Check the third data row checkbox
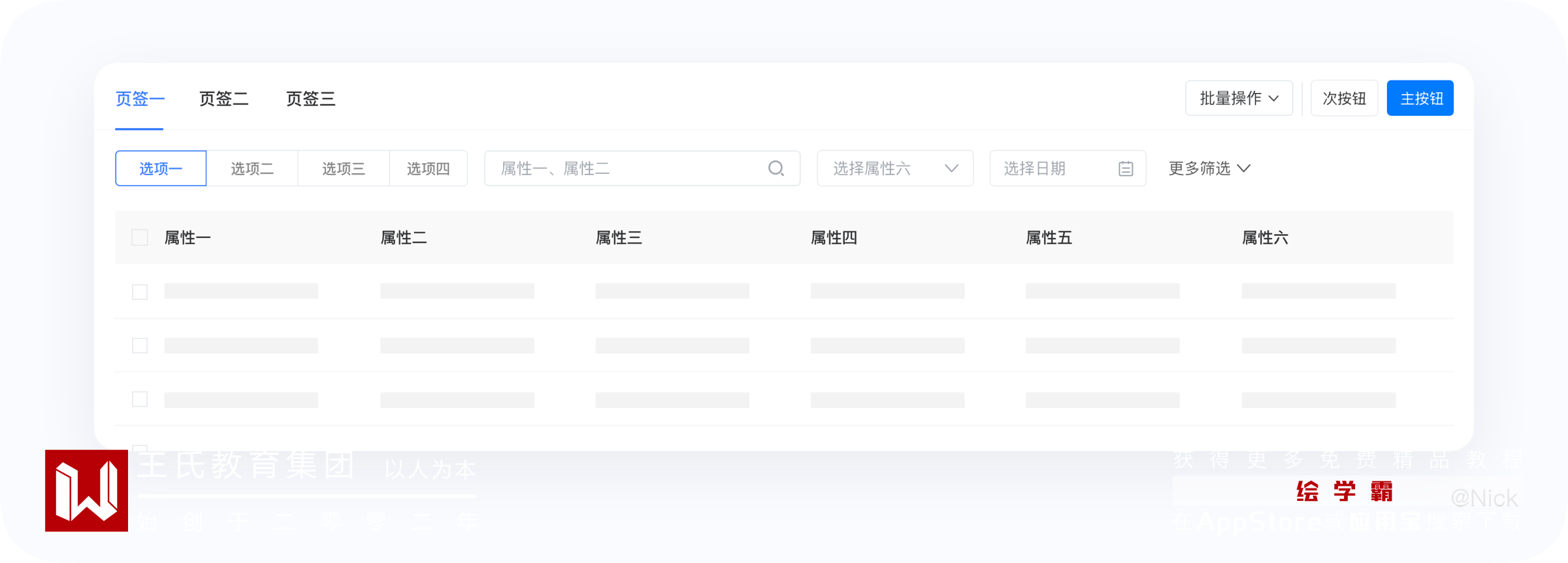Image resolution: width=1568 pixels, height=563 pixels. tap(140, 399)
